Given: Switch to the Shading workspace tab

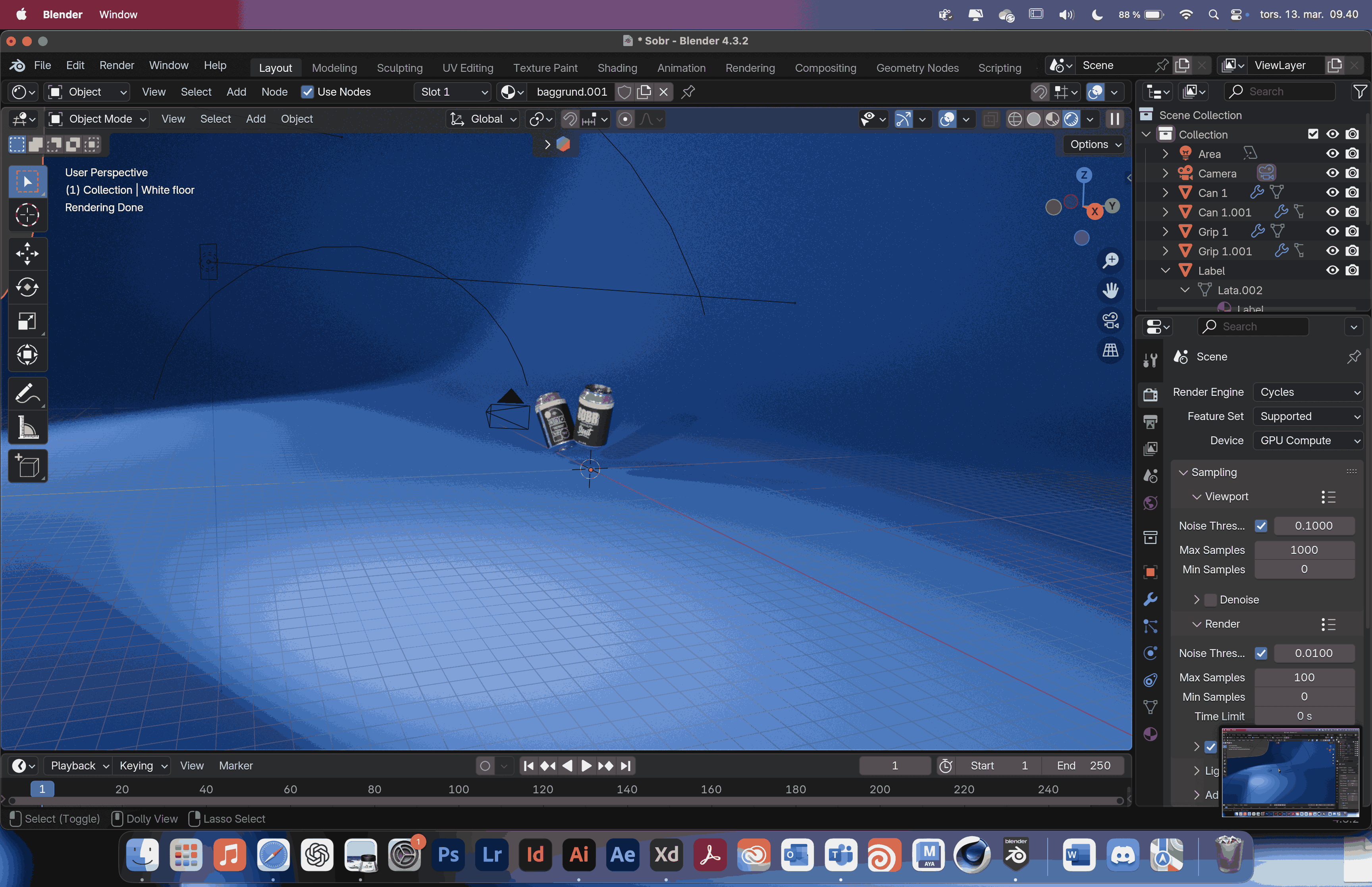Looking at the screenshot, I should 617,68.
